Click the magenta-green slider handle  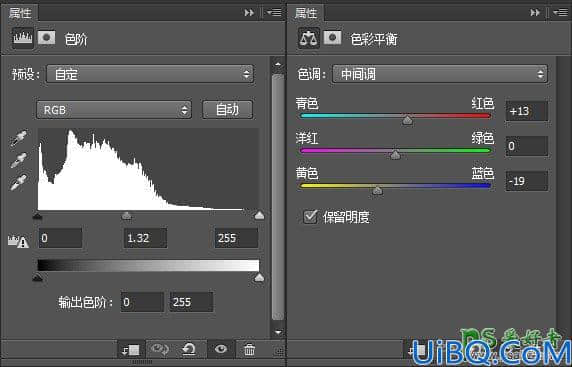point(395,155)
